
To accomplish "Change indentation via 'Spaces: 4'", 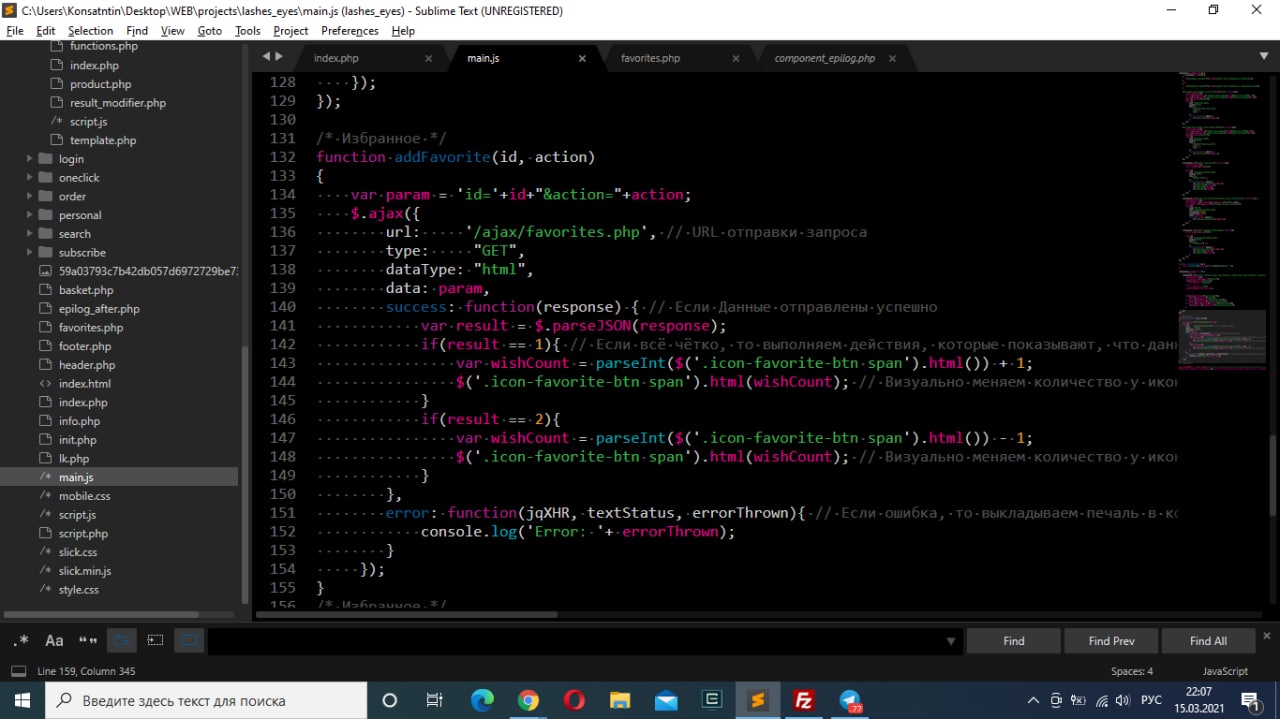I will pyautogui.click(x=1131, y=671).
